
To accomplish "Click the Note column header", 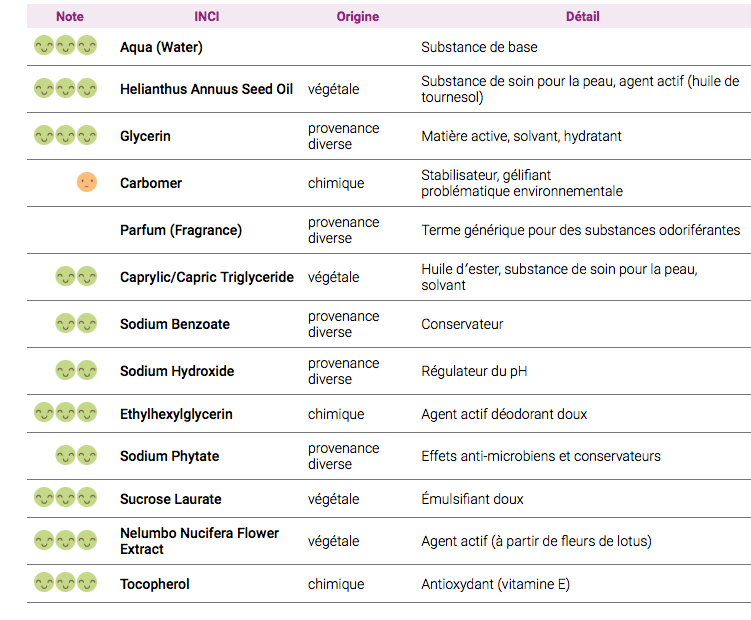I will pyautogui.click(x=70, y=17).
